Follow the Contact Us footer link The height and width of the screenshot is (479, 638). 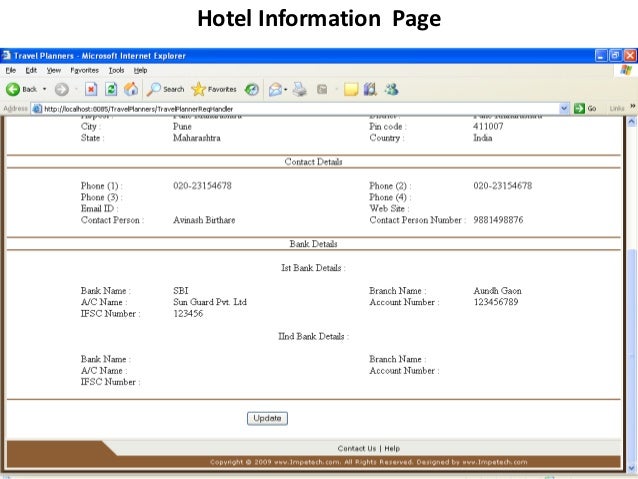click(357, 448)
